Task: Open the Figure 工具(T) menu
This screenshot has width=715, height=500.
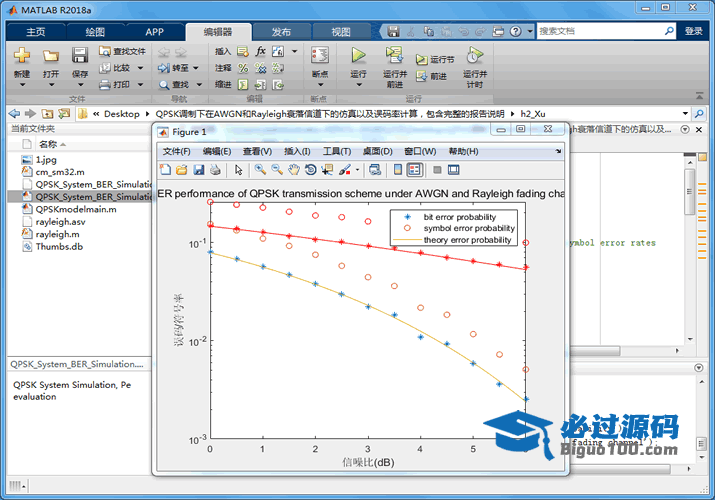Action: [337, 151]
